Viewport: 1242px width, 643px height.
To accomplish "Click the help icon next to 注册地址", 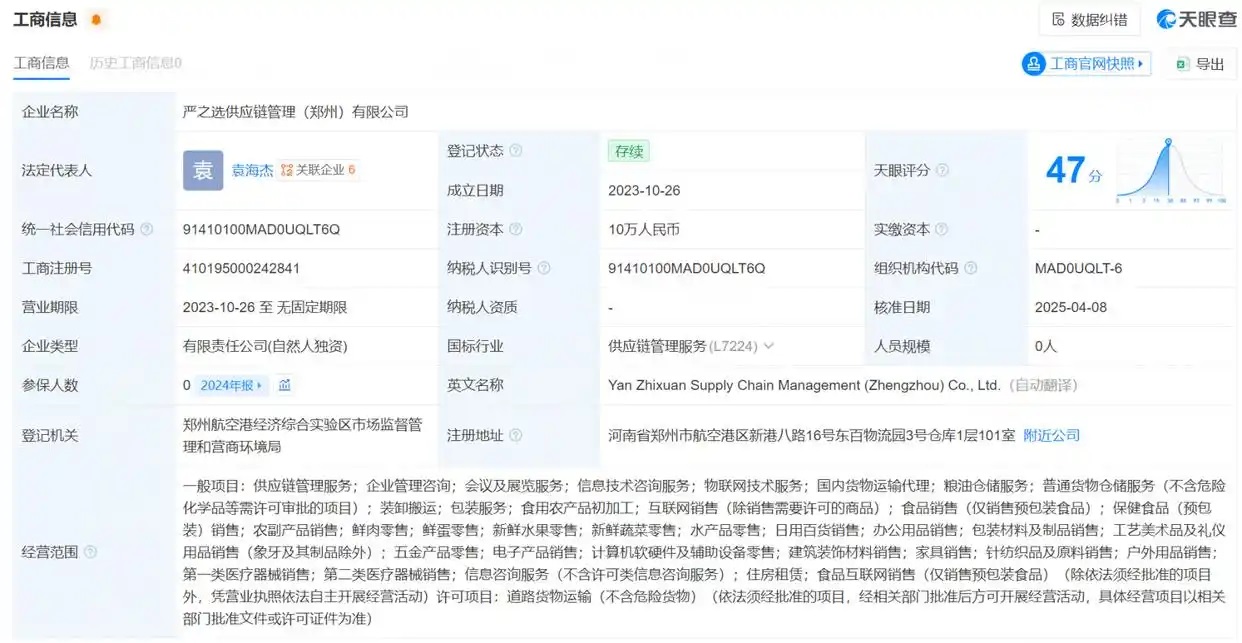I will click(x=516, y=435).
